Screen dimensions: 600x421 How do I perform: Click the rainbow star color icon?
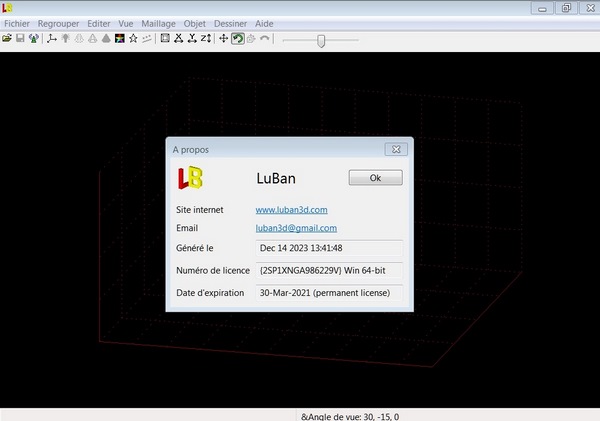point(120,38)
